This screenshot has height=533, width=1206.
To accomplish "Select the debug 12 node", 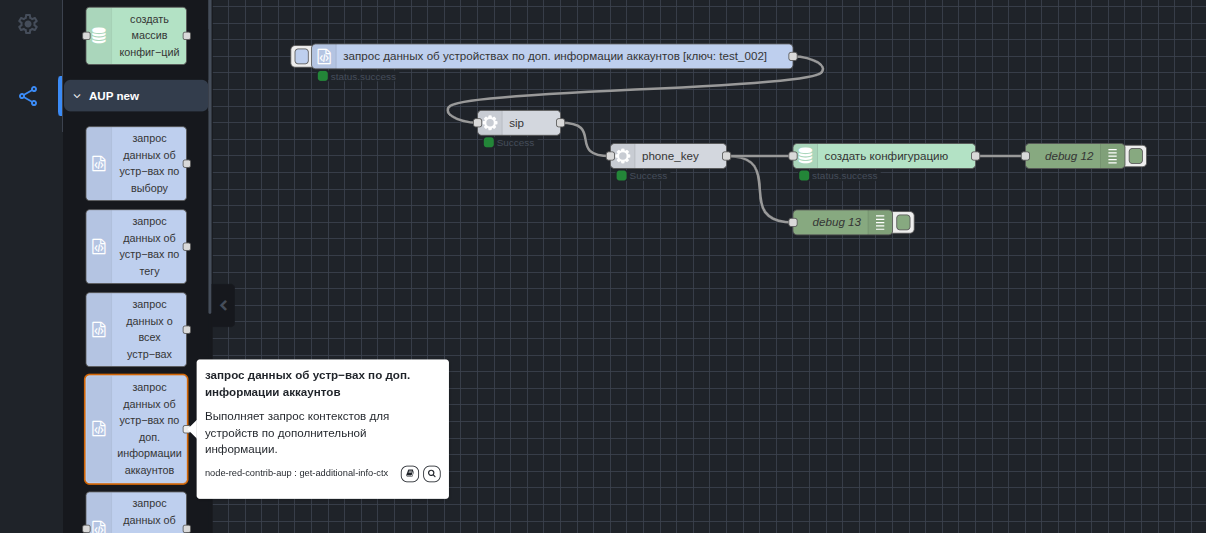I will pyautogui.click(x=1075, y=156).
